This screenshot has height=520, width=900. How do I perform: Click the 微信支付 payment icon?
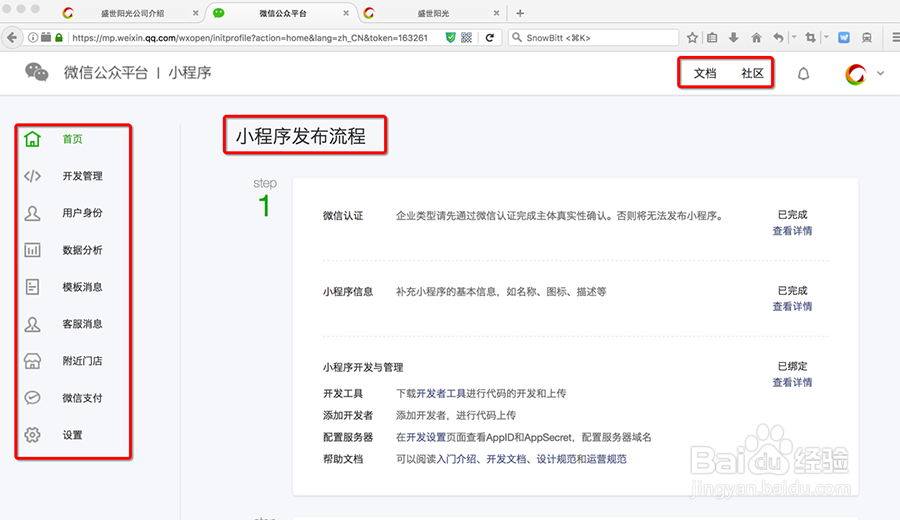[32, 398]
